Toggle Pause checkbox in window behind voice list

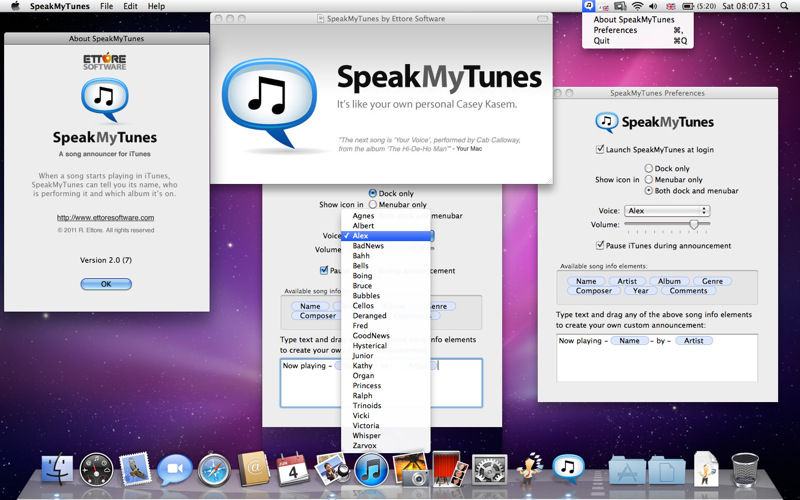(323, 270)
